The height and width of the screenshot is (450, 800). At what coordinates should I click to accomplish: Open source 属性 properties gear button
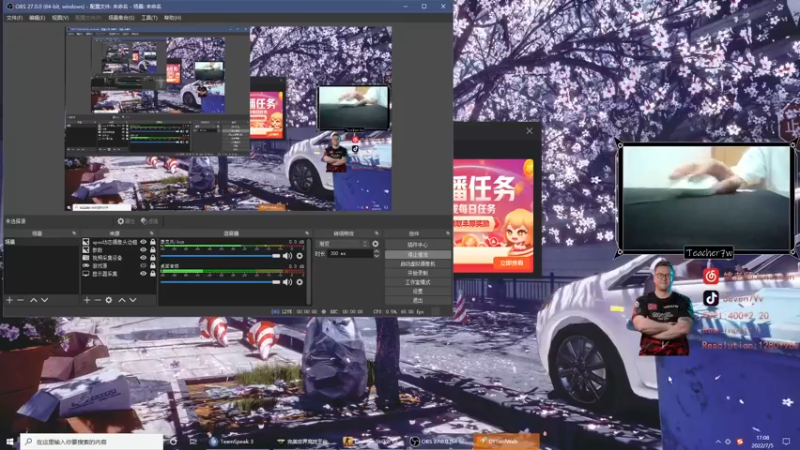[126, 221]
